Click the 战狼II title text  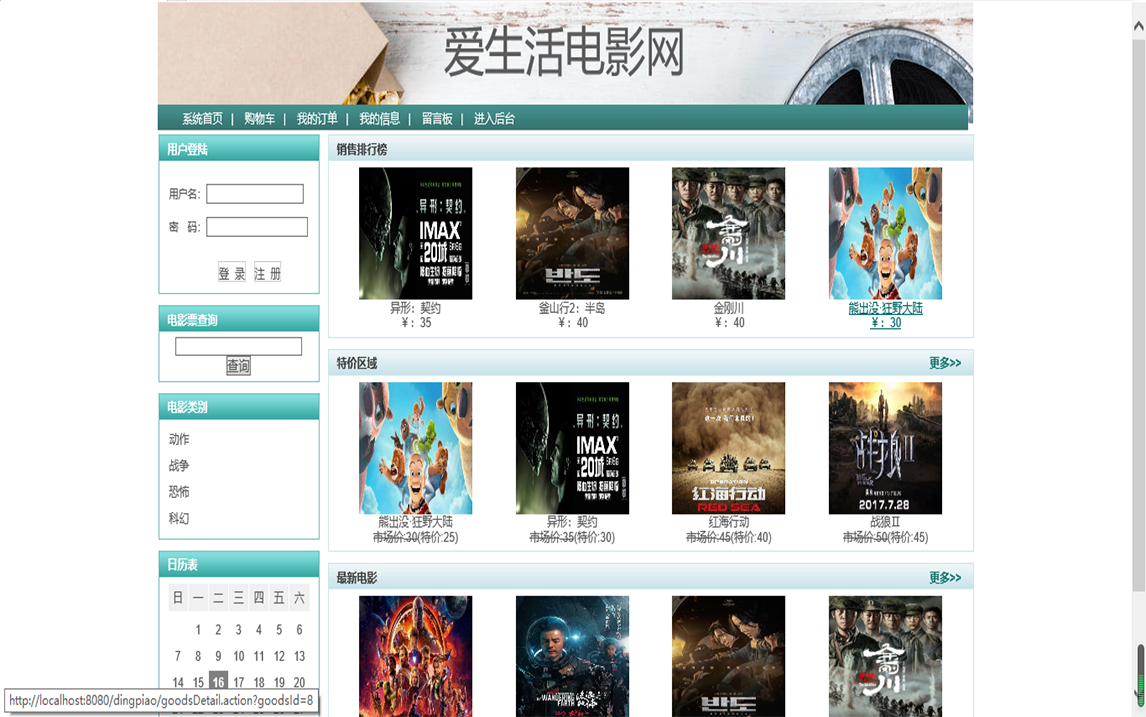(x=885, y=523)
